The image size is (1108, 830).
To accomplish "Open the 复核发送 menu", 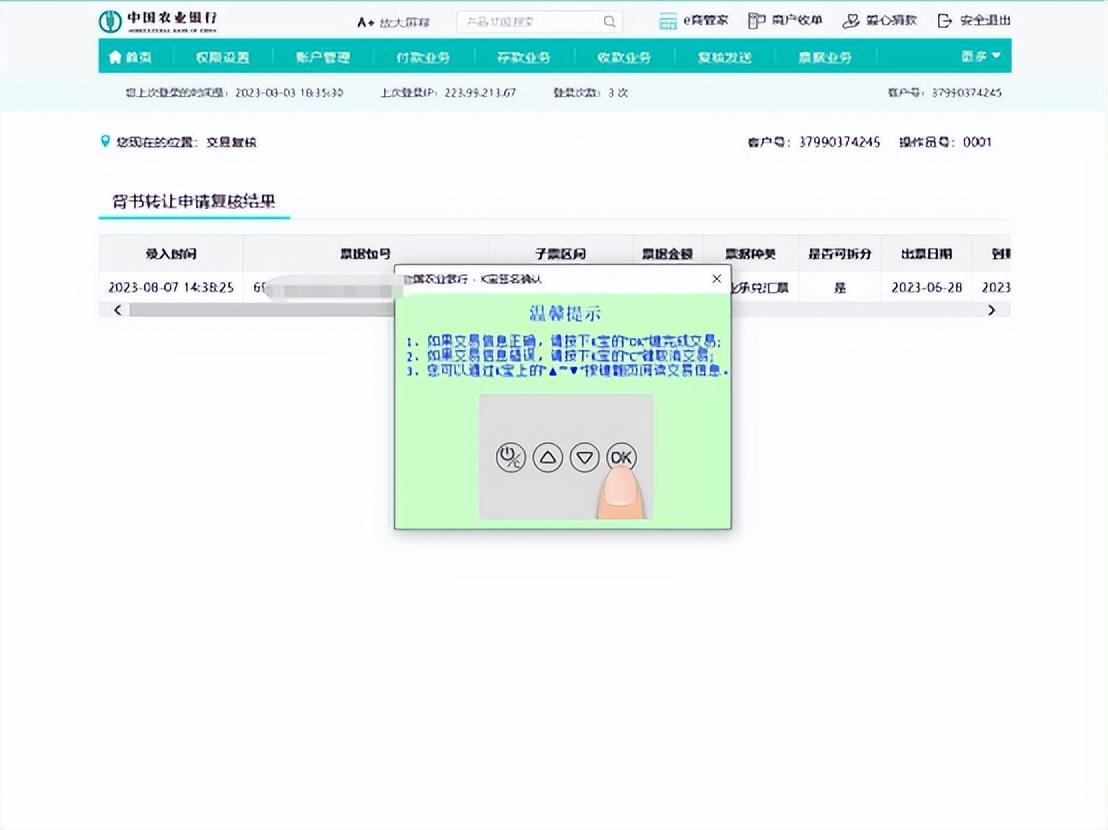I will 724,57.
